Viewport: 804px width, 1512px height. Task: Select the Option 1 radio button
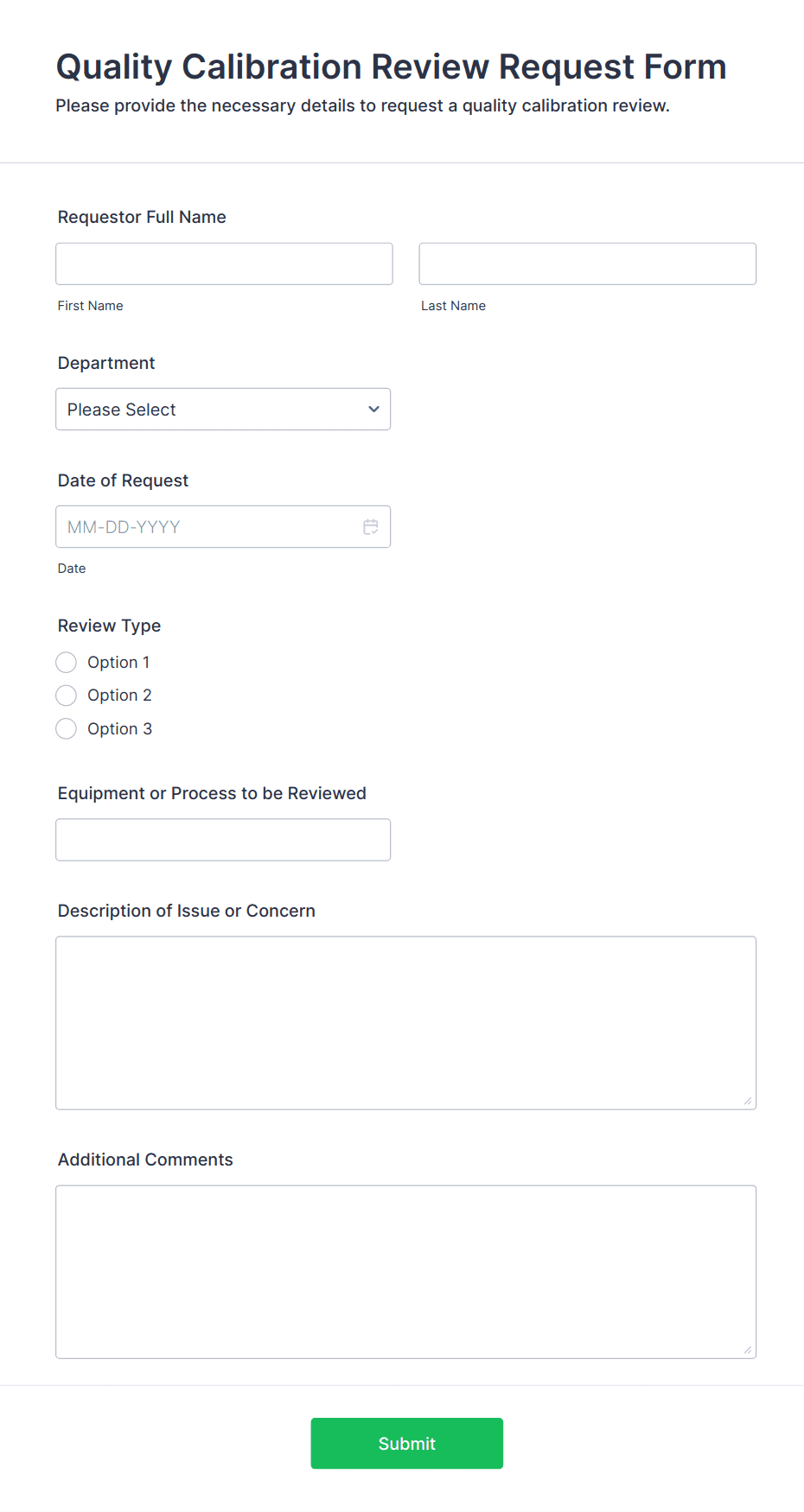click(66, 662)
